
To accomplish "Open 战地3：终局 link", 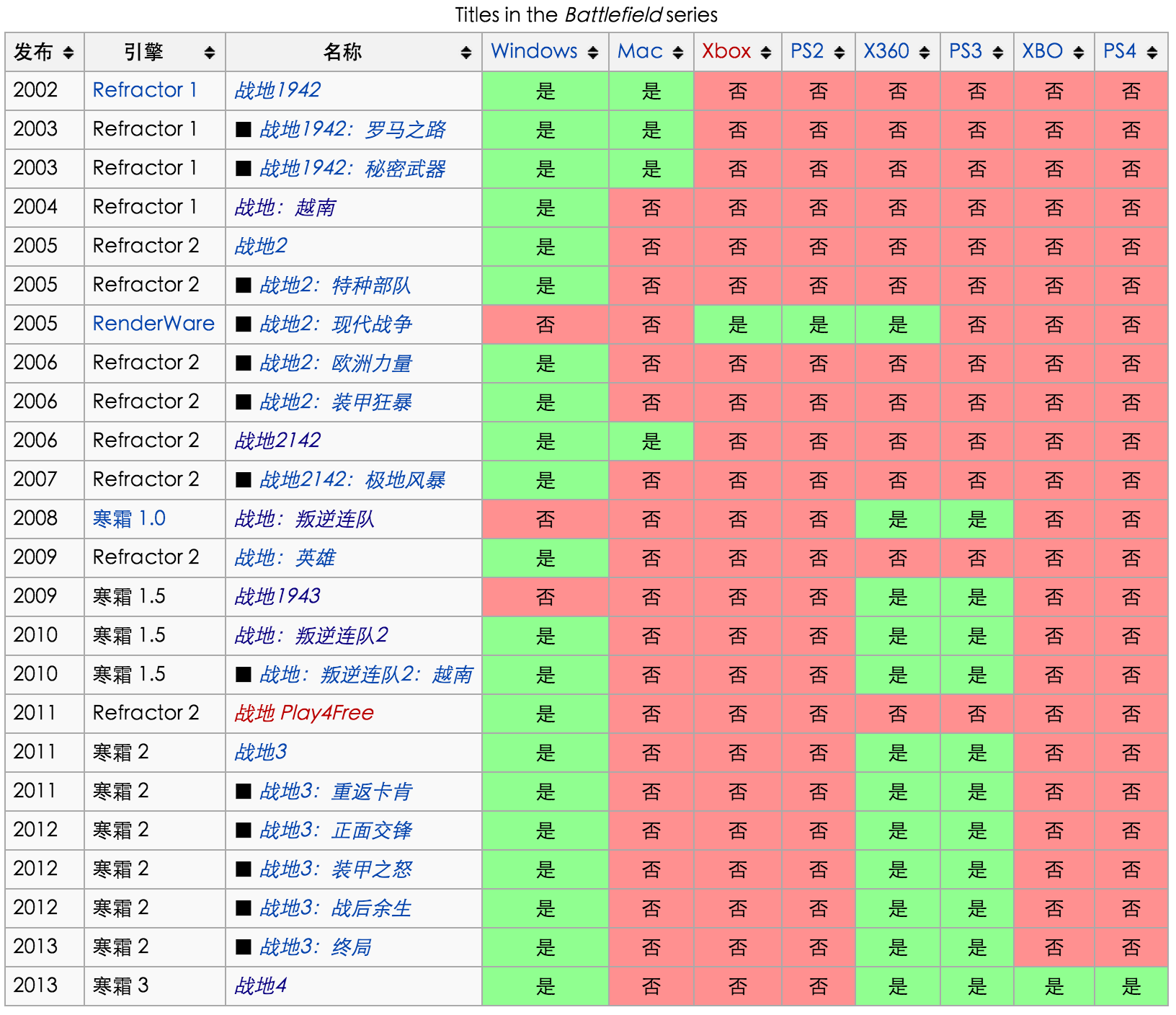I will [315, 947].
